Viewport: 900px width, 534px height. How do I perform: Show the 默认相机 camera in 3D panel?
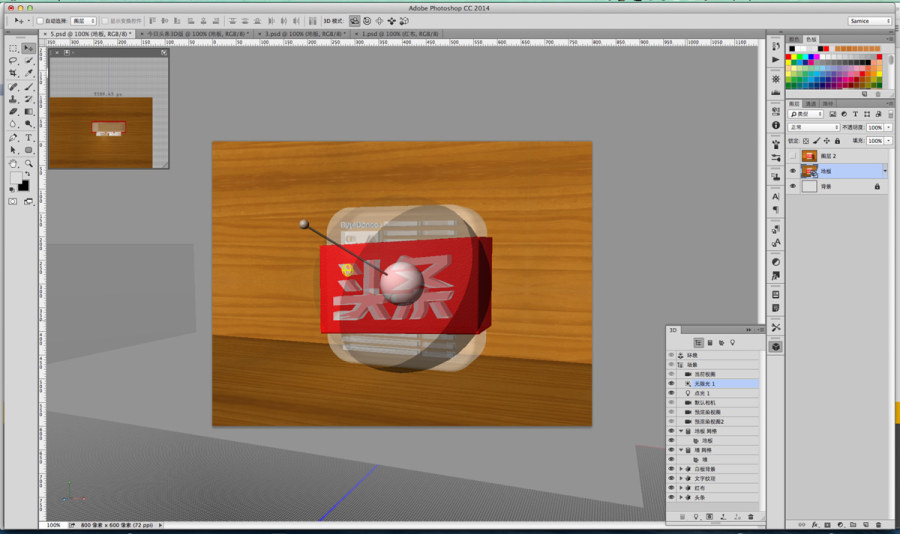[672, 403]
